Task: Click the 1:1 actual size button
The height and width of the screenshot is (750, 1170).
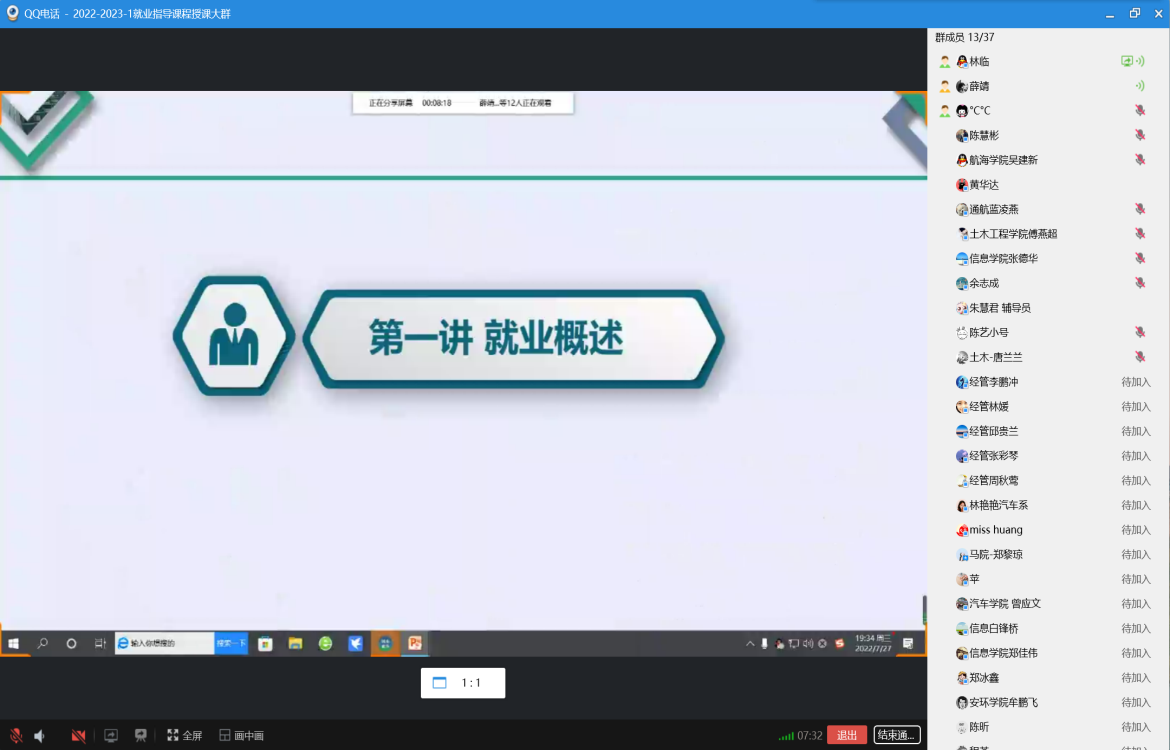Action: pos(462,683)
